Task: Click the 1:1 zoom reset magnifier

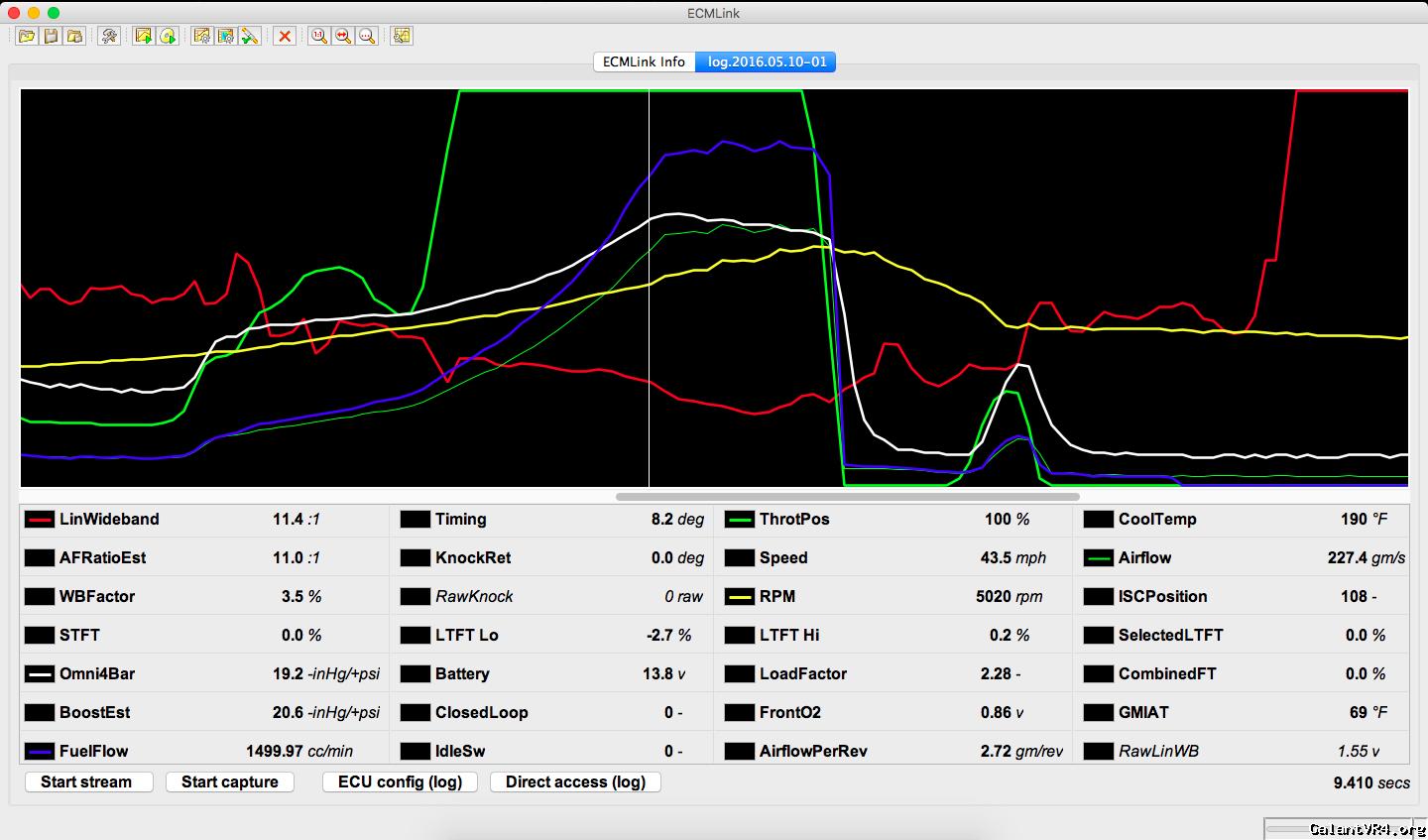Action: 319,37
